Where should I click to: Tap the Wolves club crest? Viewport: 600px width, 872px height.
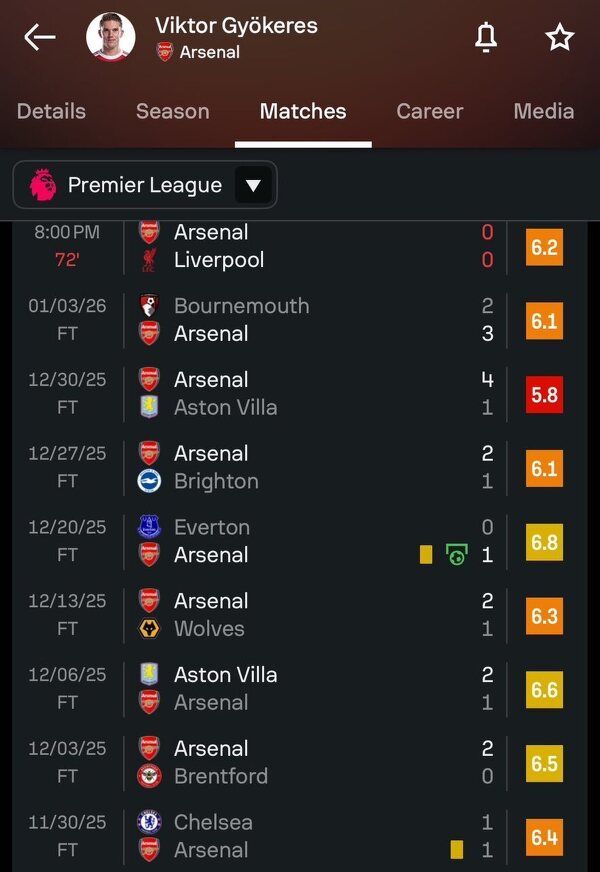tap(149, 629)
